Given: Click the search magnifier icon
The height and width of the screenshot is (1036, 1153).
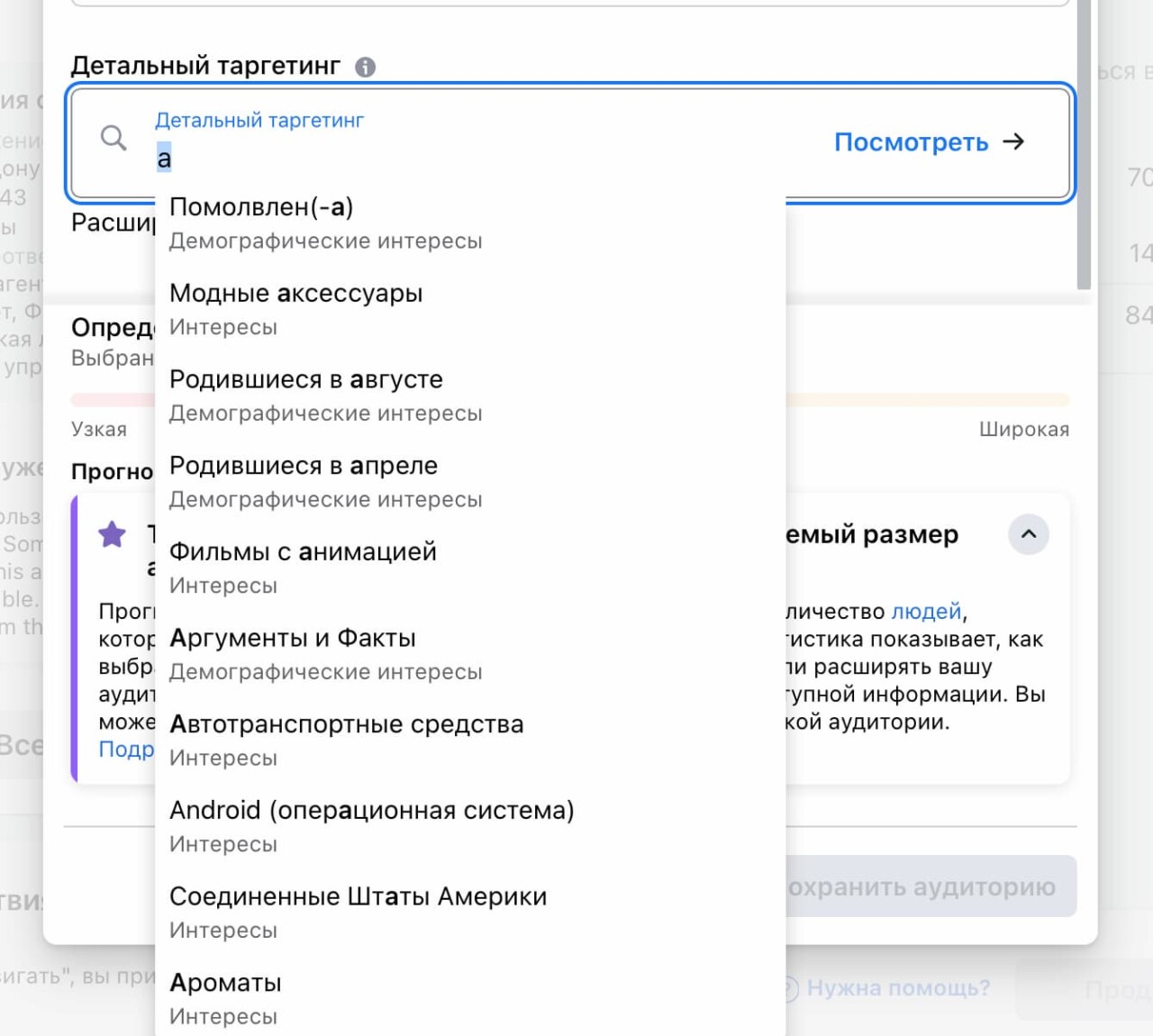Looking at the screenshot, I should pos(113,138).
